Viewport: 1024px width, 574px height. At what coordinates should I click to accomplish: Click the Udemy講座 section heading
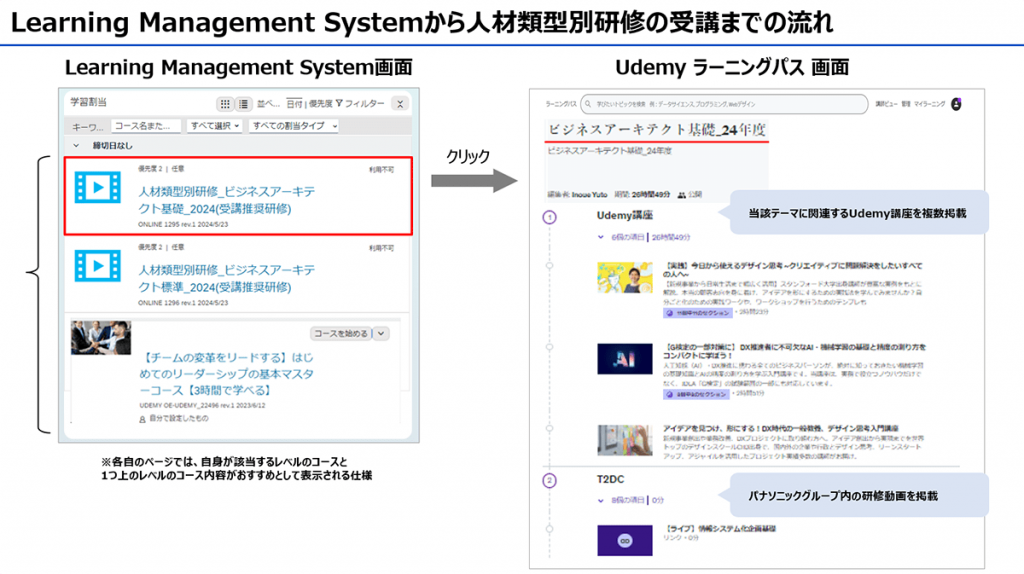pos(624,215)
